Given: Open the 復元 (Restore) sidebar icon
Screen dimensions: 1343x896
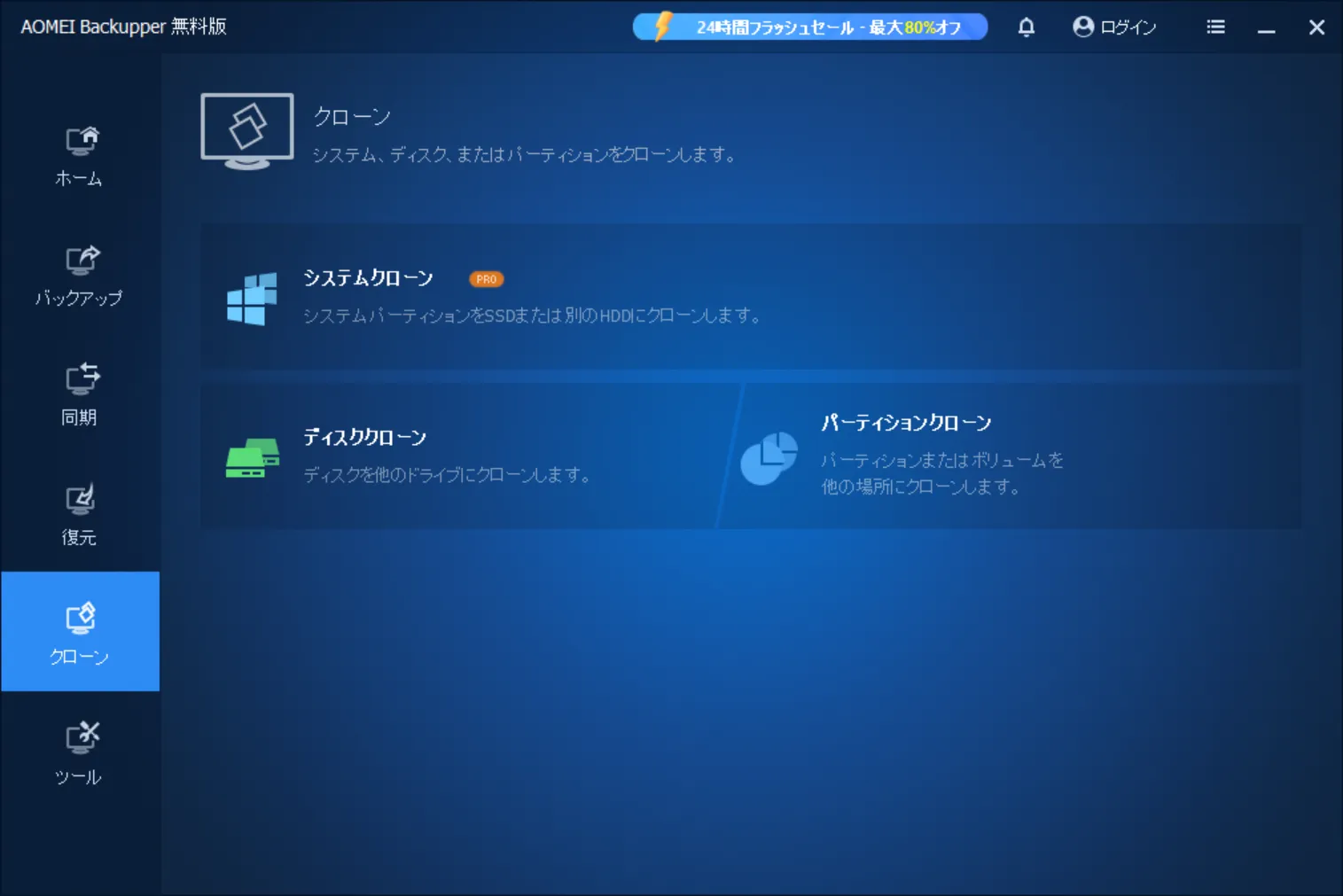Looking at the screenshot, I should tap(81, 501).
